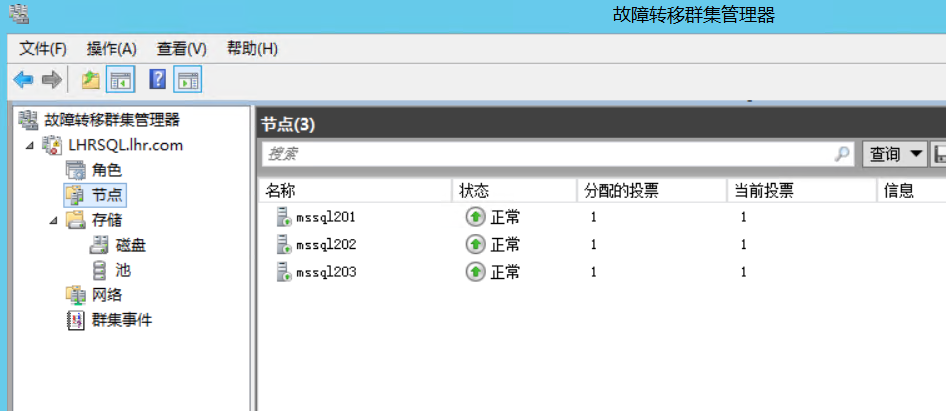
Task: Toggle the show/hide action pane icon
Action: click(x=187, y=80)
